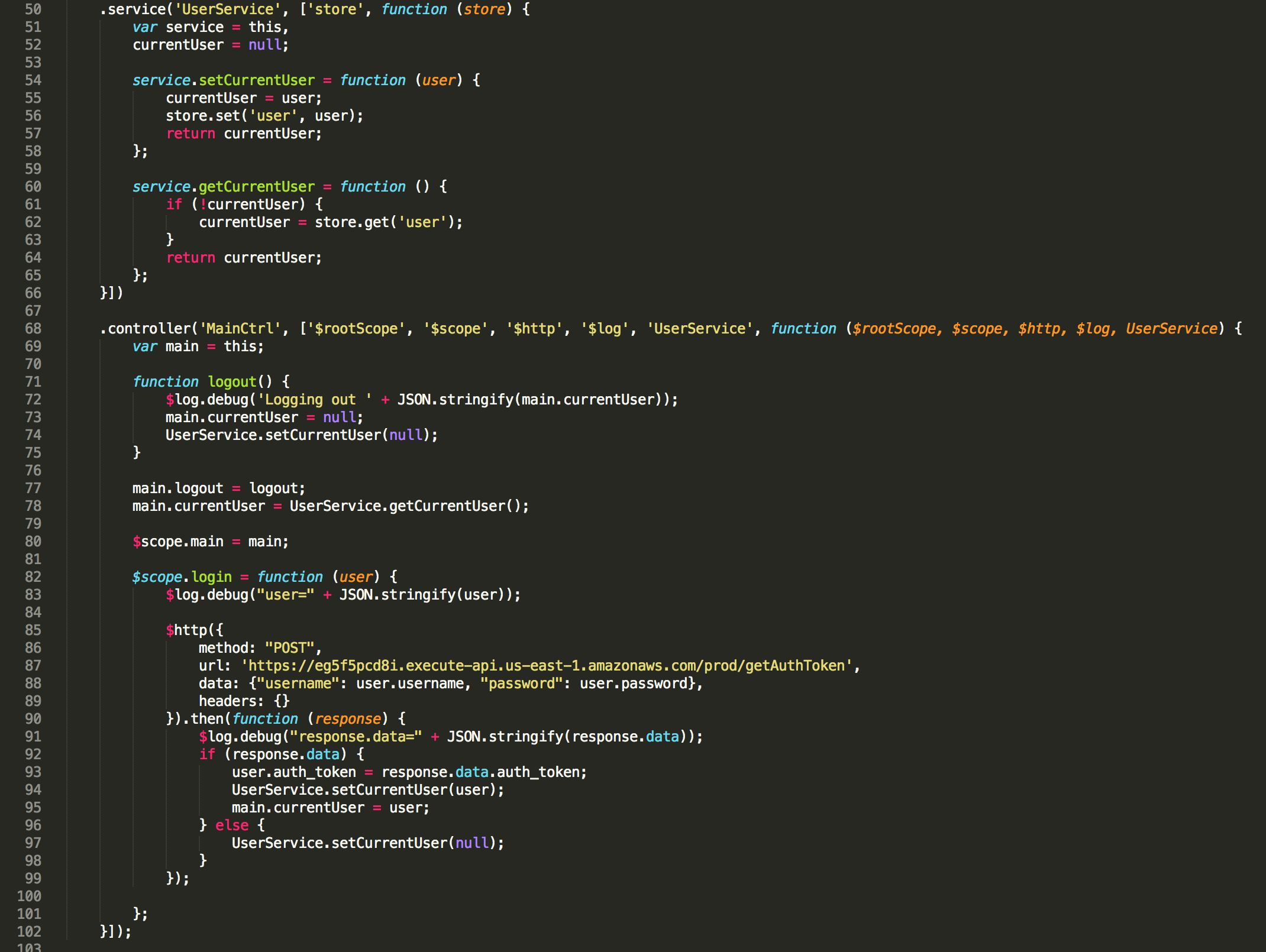Click '$http({' on line 85
Image resolution: width=1266 pixels, height=952 pixels.
(x=195, y=630)
